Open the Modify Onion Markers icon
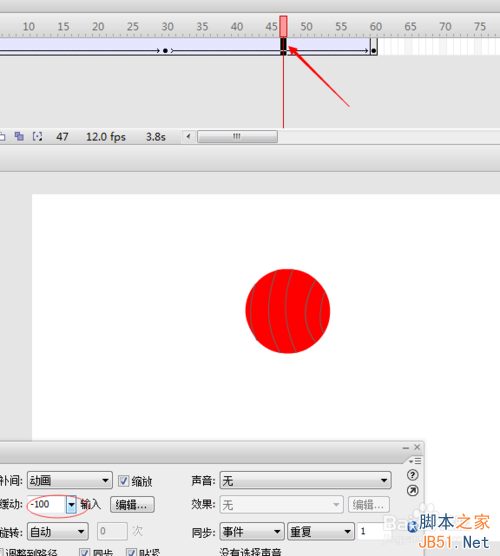This screenshot has width=500, height=556. [x=37, y=136]
